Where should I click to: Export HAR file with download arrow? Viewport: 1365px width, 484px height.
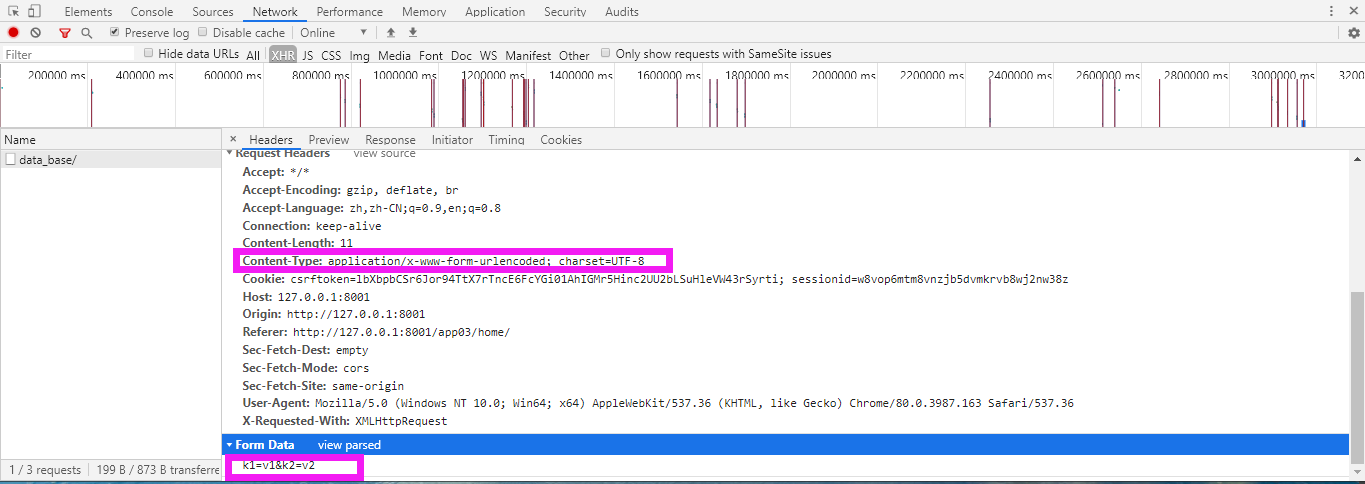coord(412,33)
